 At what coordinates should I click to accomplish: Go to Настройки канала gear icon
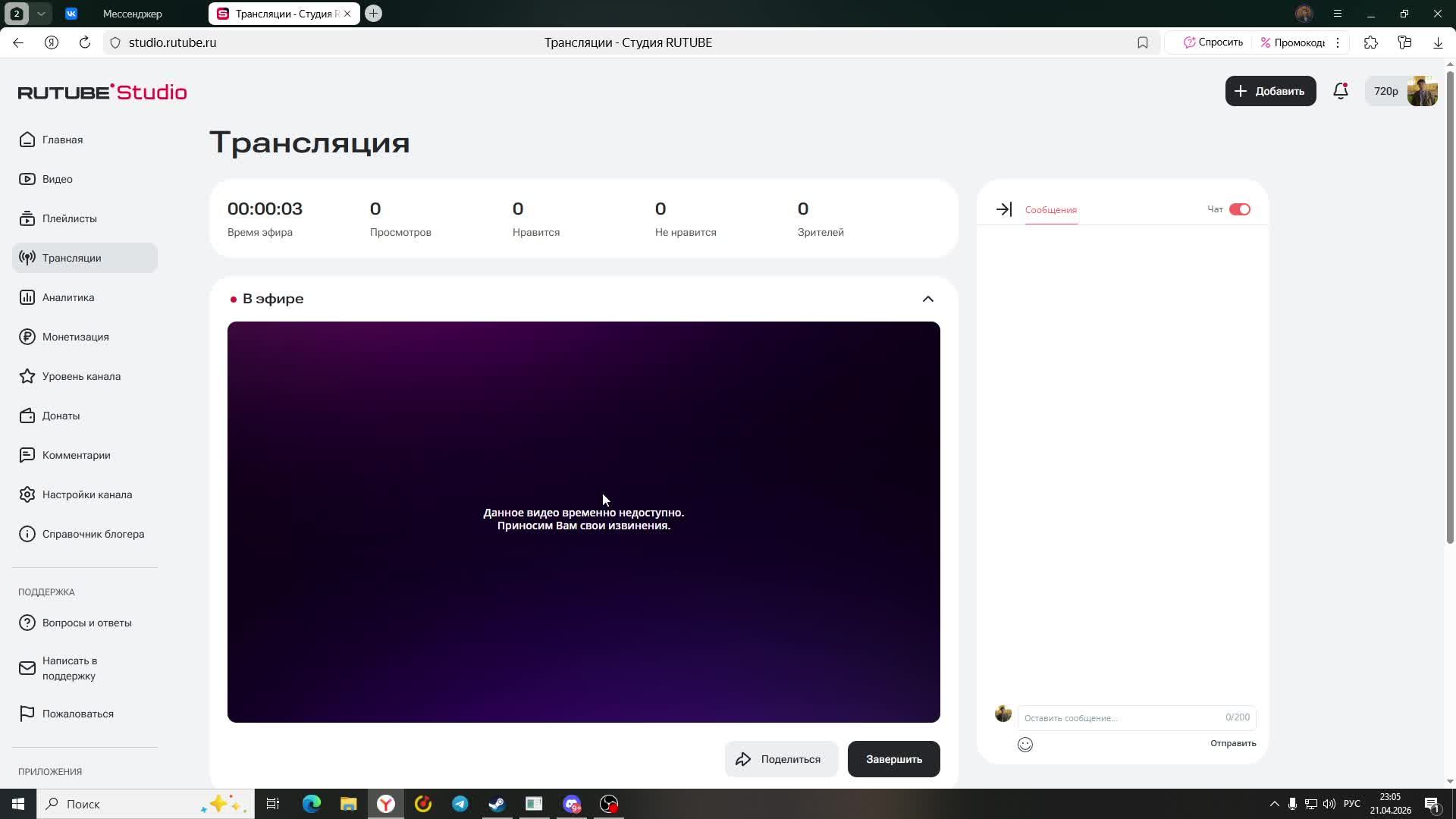pos(27,494)
